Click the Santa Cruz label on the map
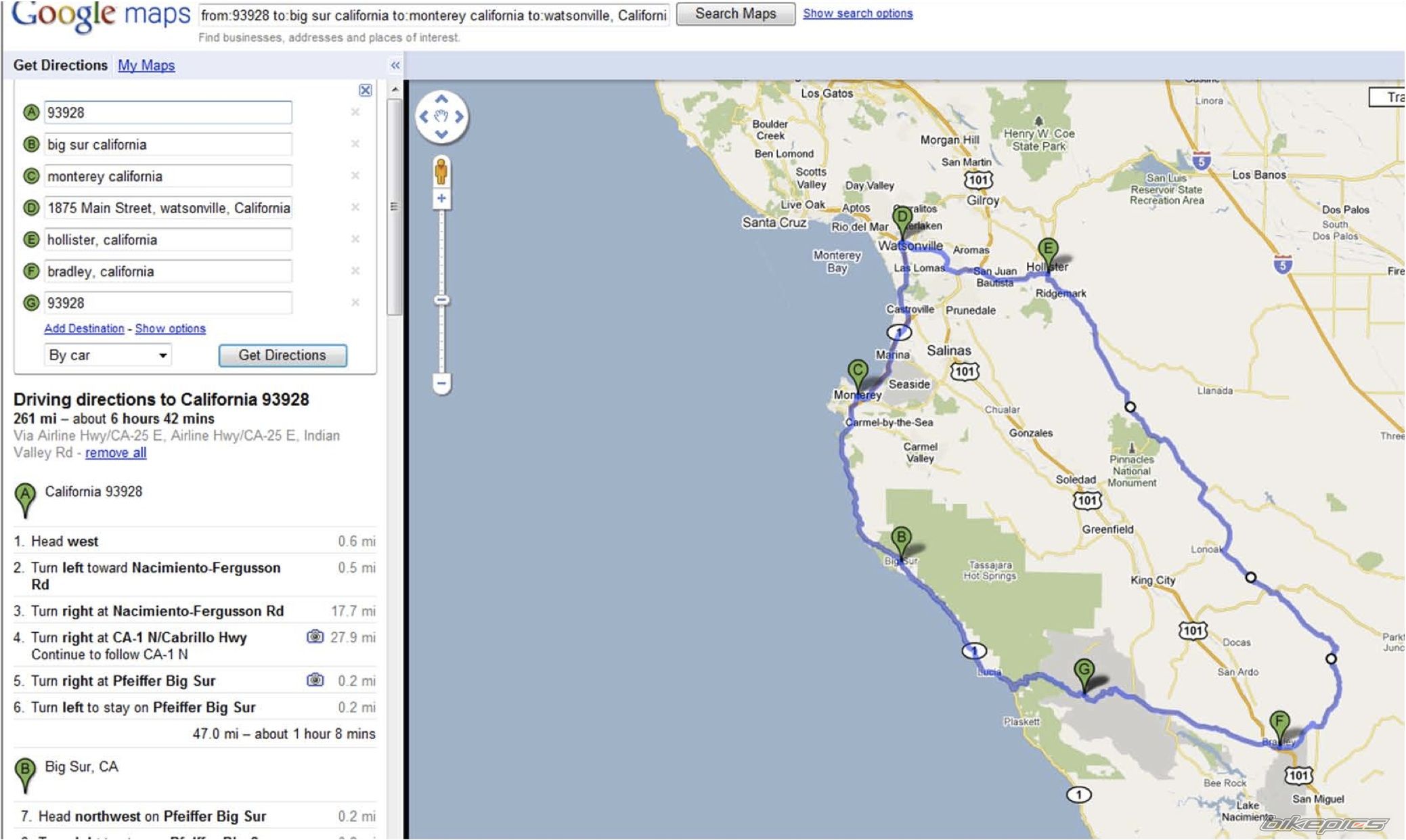Image resolution: width=1406 pixels, height=840 pixels. pos(774,222)
